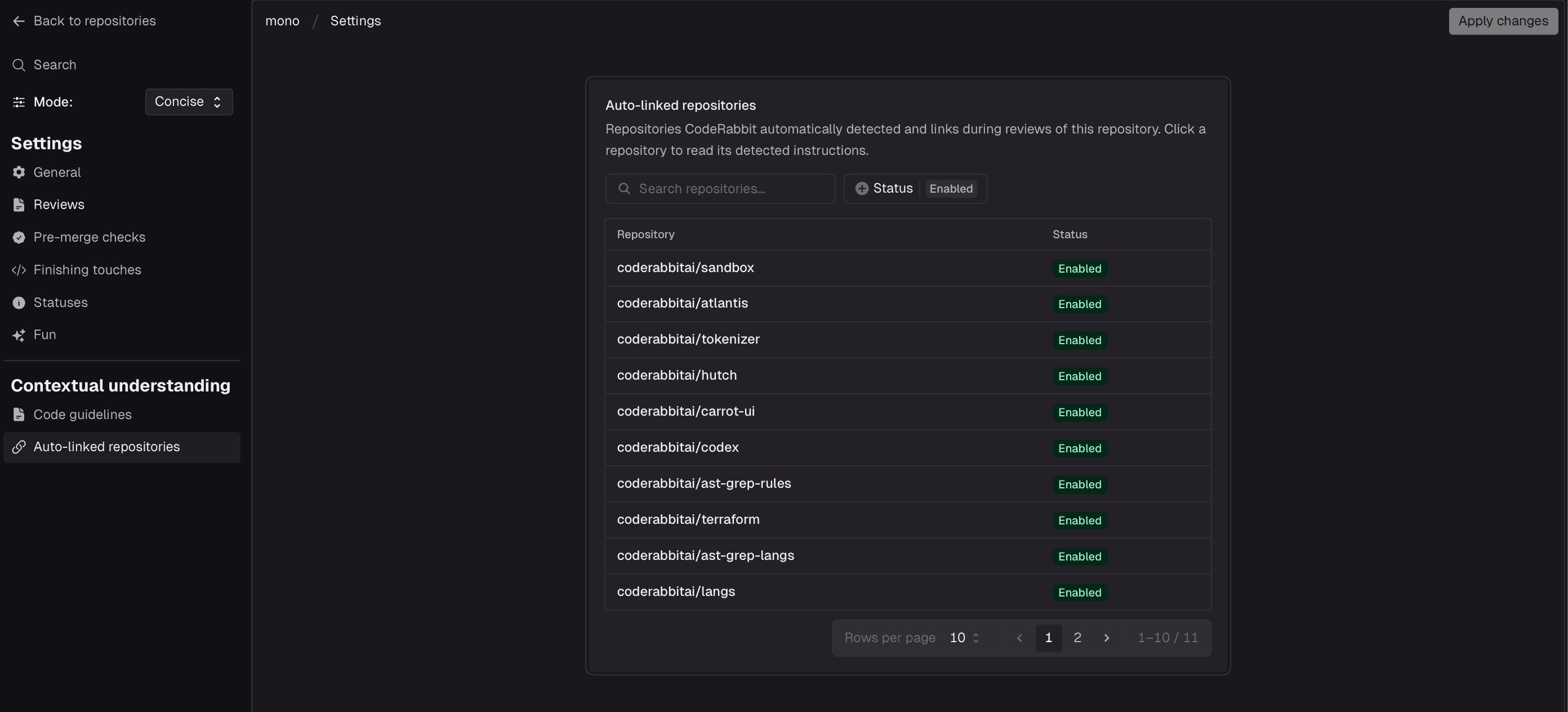Click Enabled badge for coderabbitai/langs

[x=1079, y=593]
